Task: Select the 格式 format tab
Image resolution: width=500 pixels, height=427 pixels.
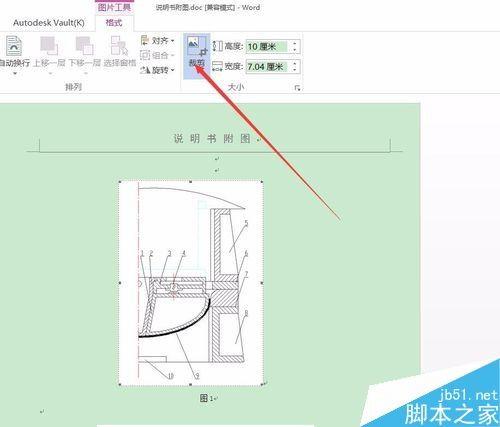Action: point(114,23)
